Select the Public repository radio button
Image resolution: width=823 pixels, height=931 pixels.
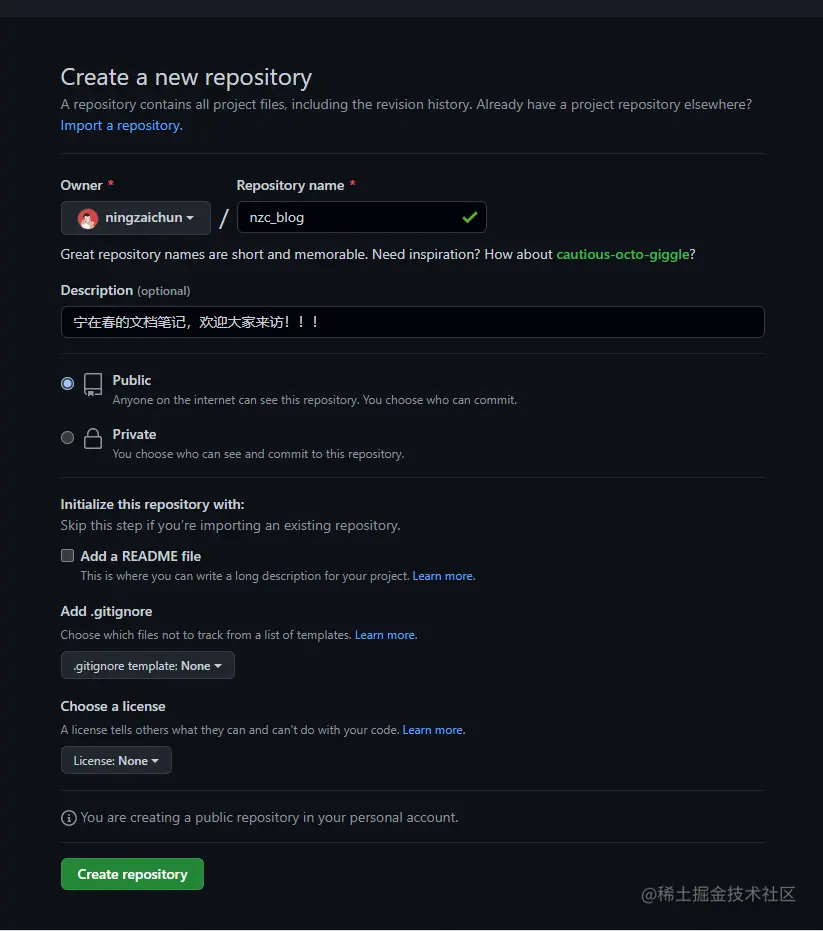tap(67, 383)
